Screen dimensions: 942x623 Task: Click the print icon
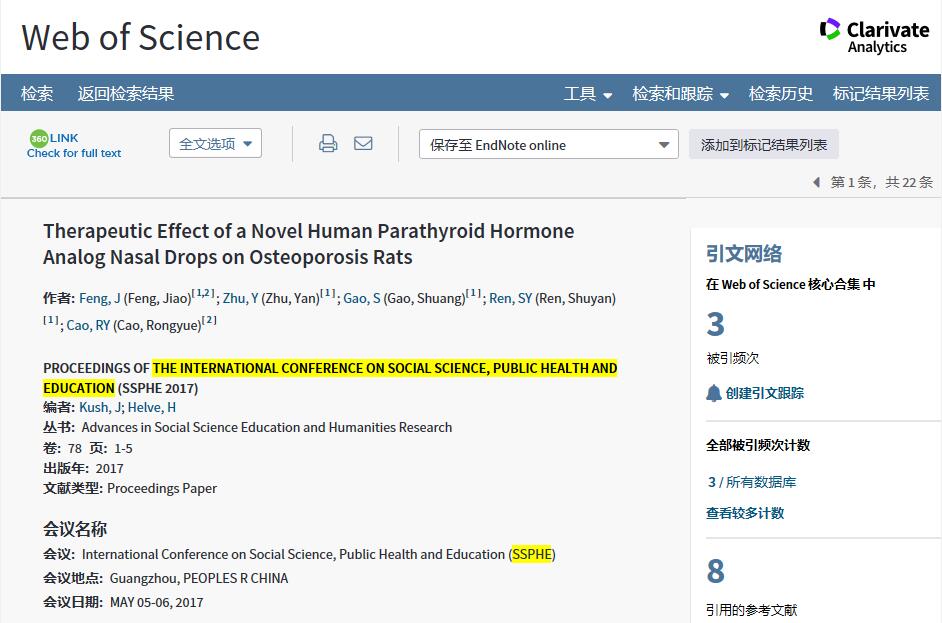[x=328, y=143]
